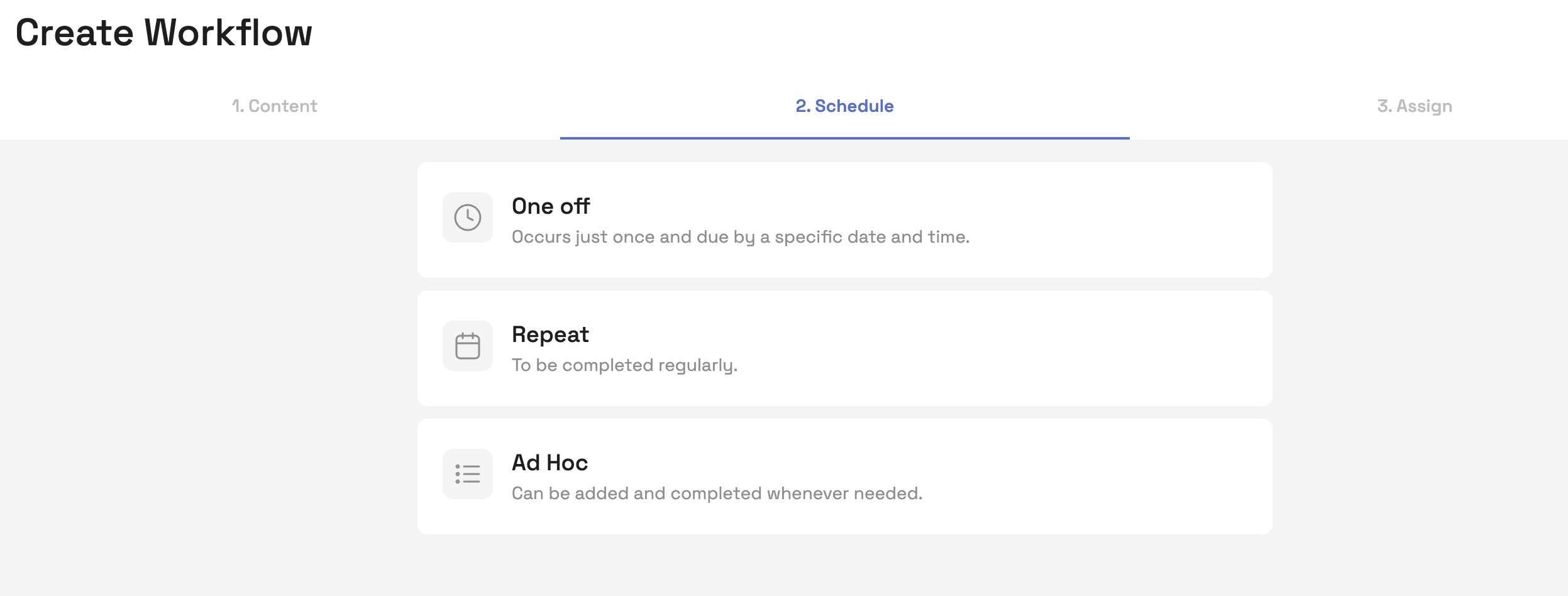
Task: Click the calendar icon beside Repeat
Action: pyautogui.click(x=468, y=346)
